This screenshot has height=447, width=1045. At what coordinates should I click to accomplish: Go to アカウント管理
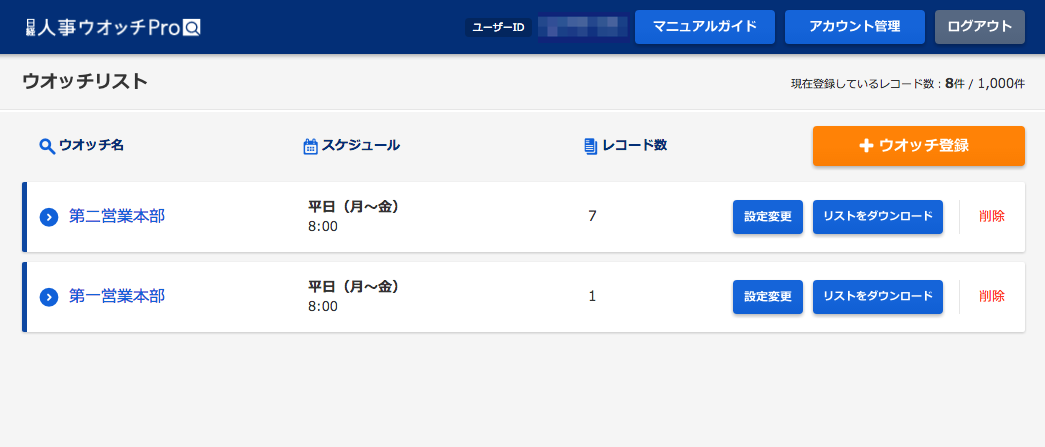tap(854, 27)
